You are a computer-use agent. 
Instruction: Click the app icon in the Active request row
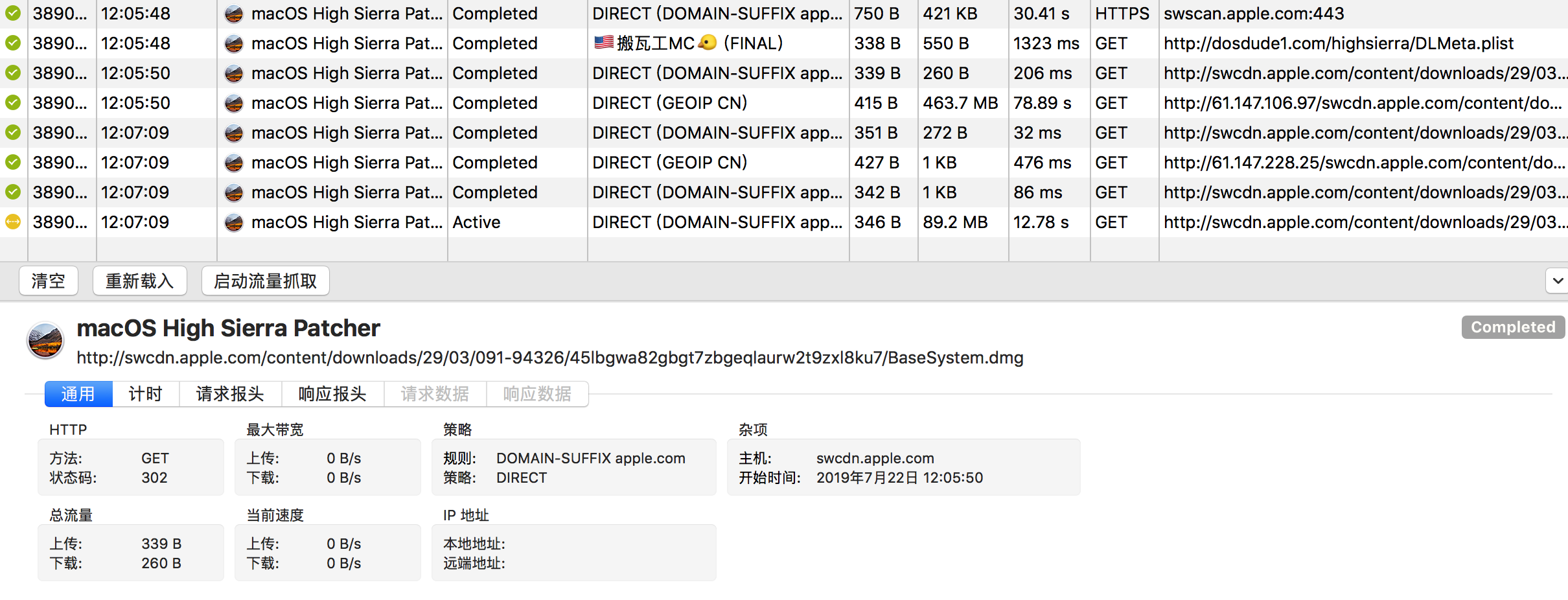pos(233,222)
